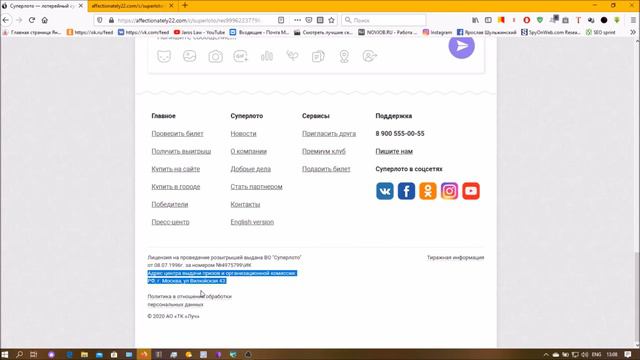Open the Новости link

[243, 133]
